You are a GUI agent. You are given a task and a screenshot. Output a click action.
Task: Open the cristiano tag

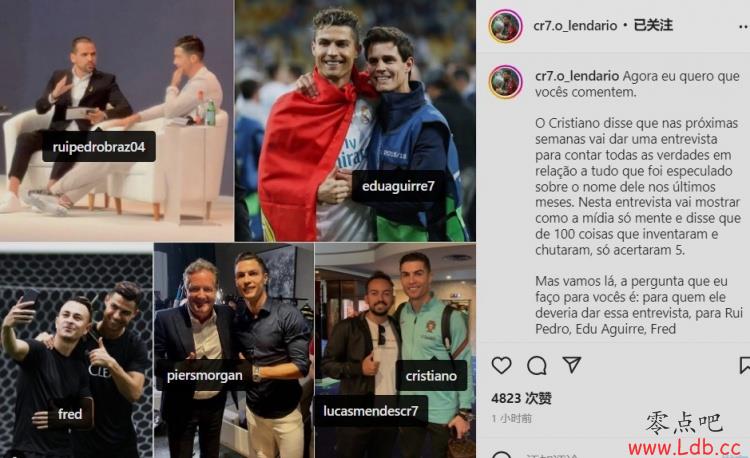431,376
